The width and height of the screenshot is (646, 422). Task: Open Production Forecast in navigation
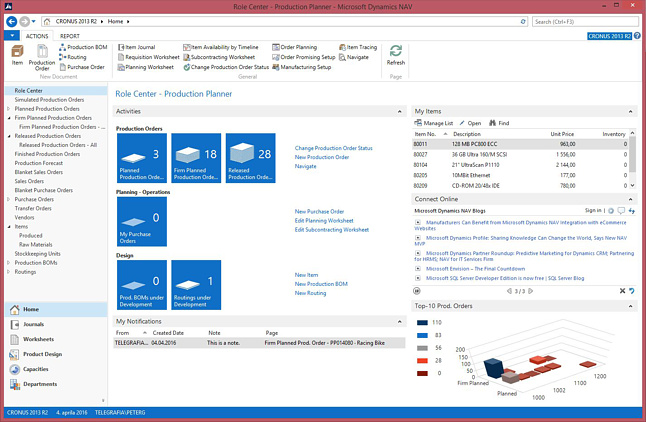[x=39, y=163]
